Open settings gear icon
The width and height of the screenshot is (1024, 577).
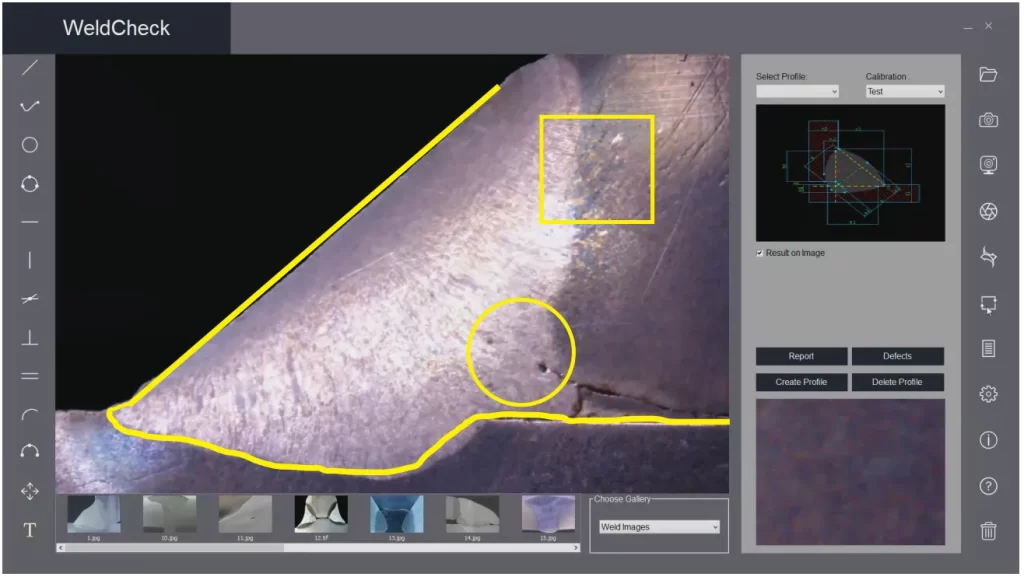tap(988, 394)
